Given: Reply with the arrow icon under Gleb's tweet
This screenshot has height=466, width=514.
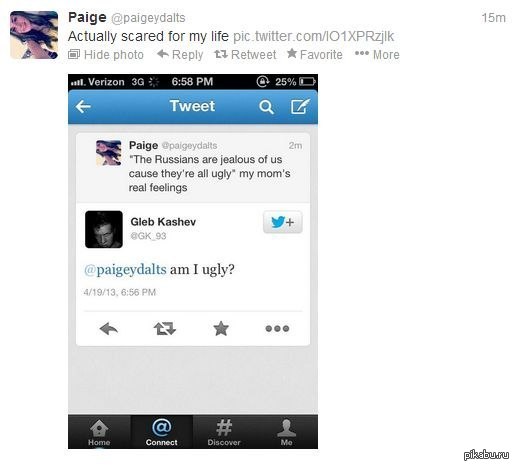Looking at the screenshot, I should pos(109,329).
